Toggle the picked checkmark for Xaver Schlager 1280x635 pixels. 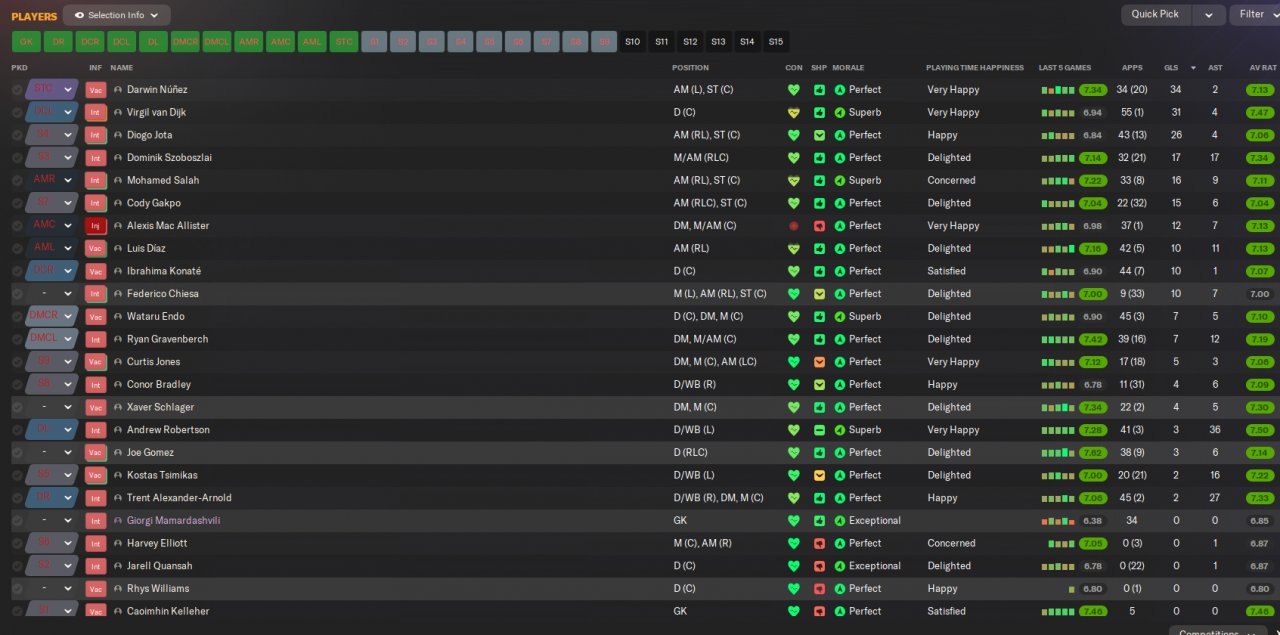point(17,407)
